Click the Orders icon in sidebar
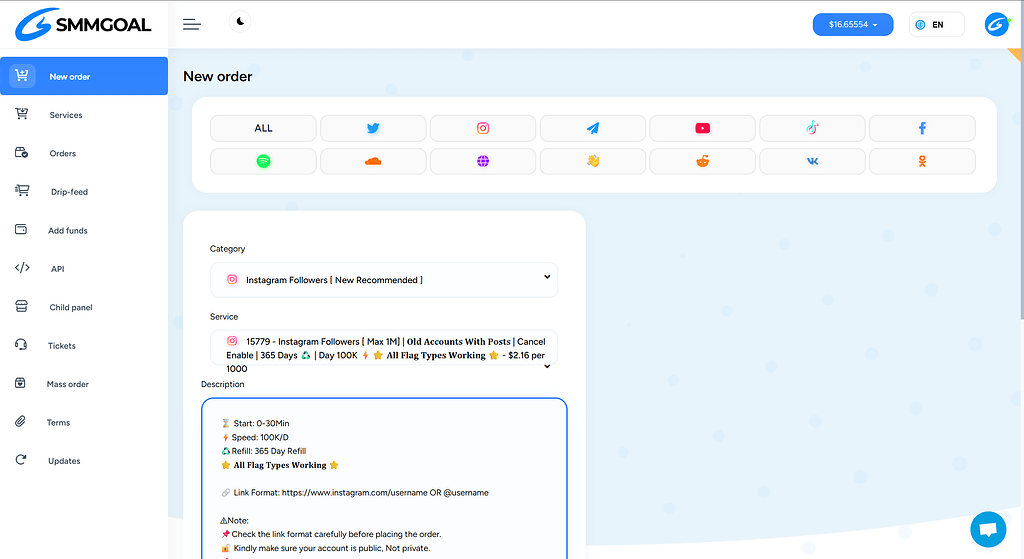This screenshot has width=1024, height=559. pos(22,152)
